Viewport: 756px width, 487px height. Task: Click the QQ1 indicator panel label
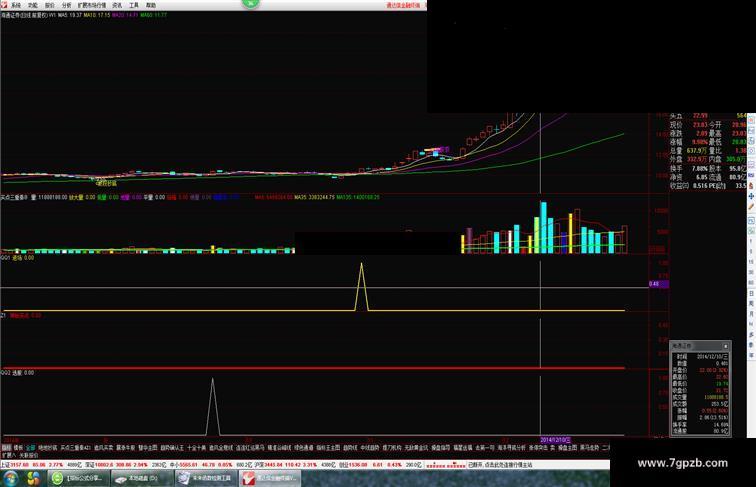point(6,258)
